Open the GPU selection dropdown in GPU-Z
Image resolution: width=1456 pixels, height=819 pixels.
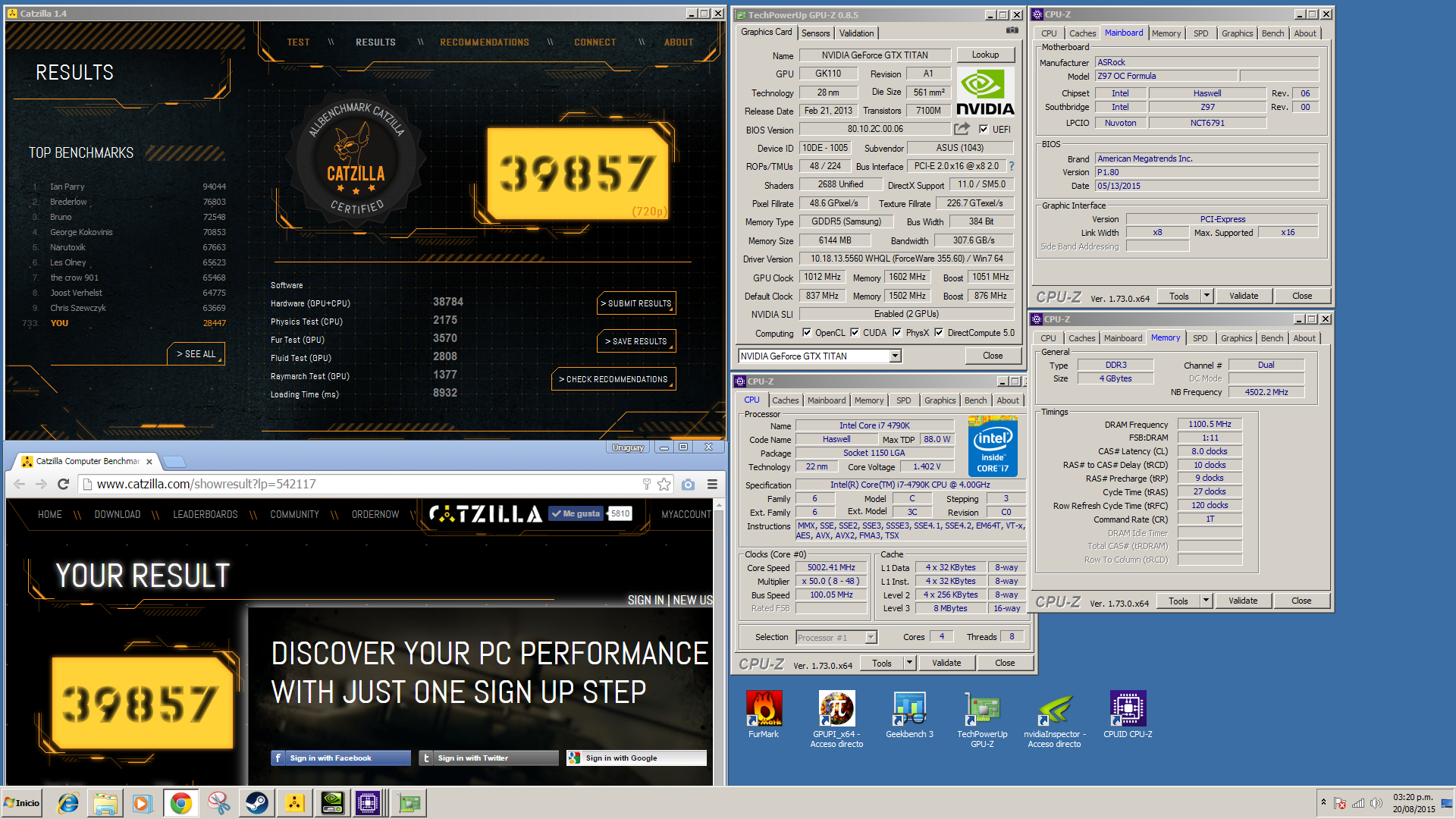pyautogui.click(x=896, y=356)
